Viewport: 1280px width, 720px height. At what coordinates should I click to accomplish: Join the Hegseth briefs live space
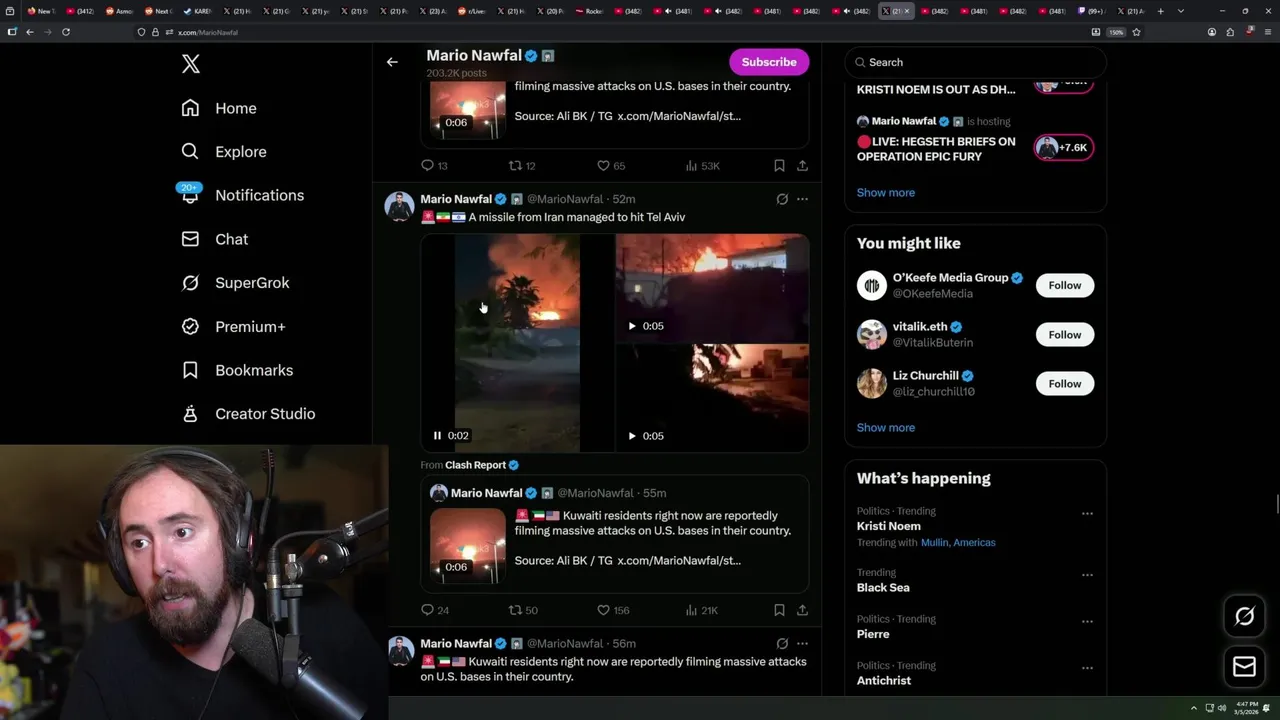tap(1064, 148)
